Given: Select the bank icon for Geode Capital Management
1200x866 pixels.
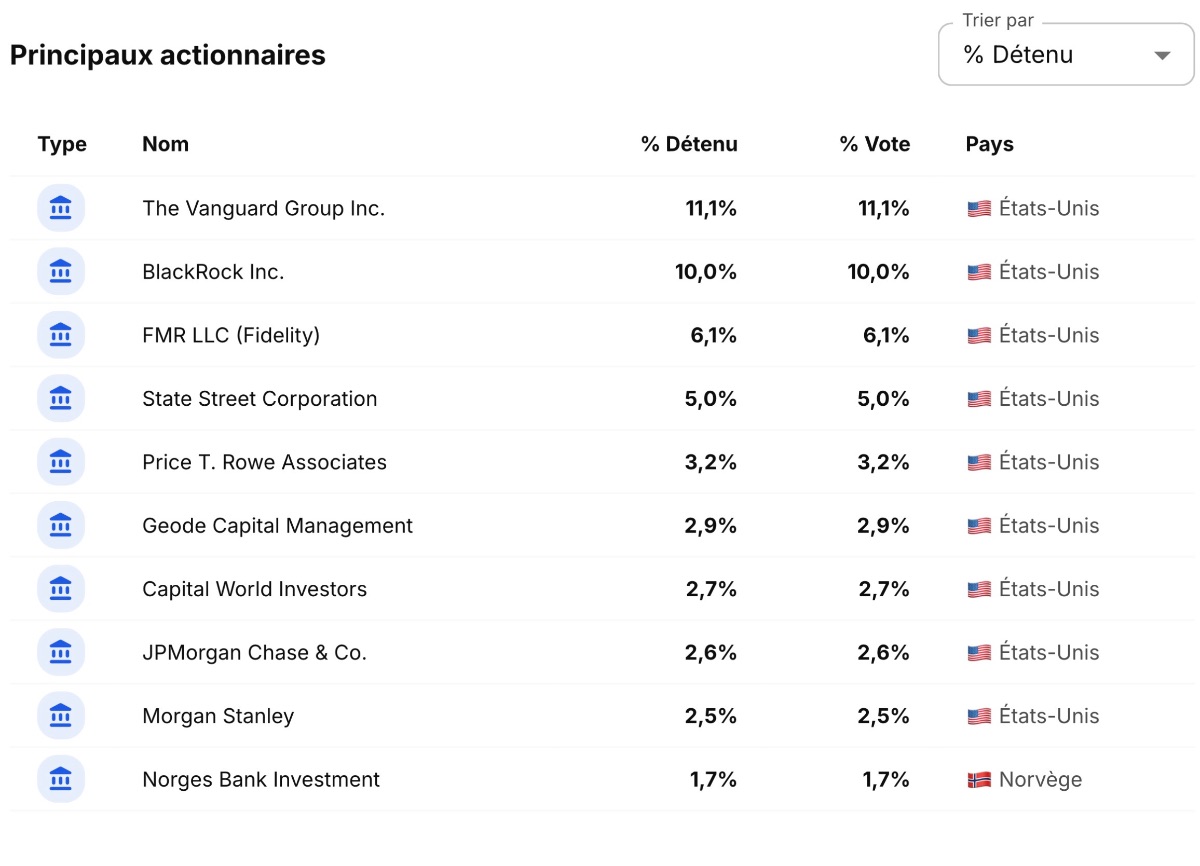Looking at the screenshot, I should tap(61, 526).
